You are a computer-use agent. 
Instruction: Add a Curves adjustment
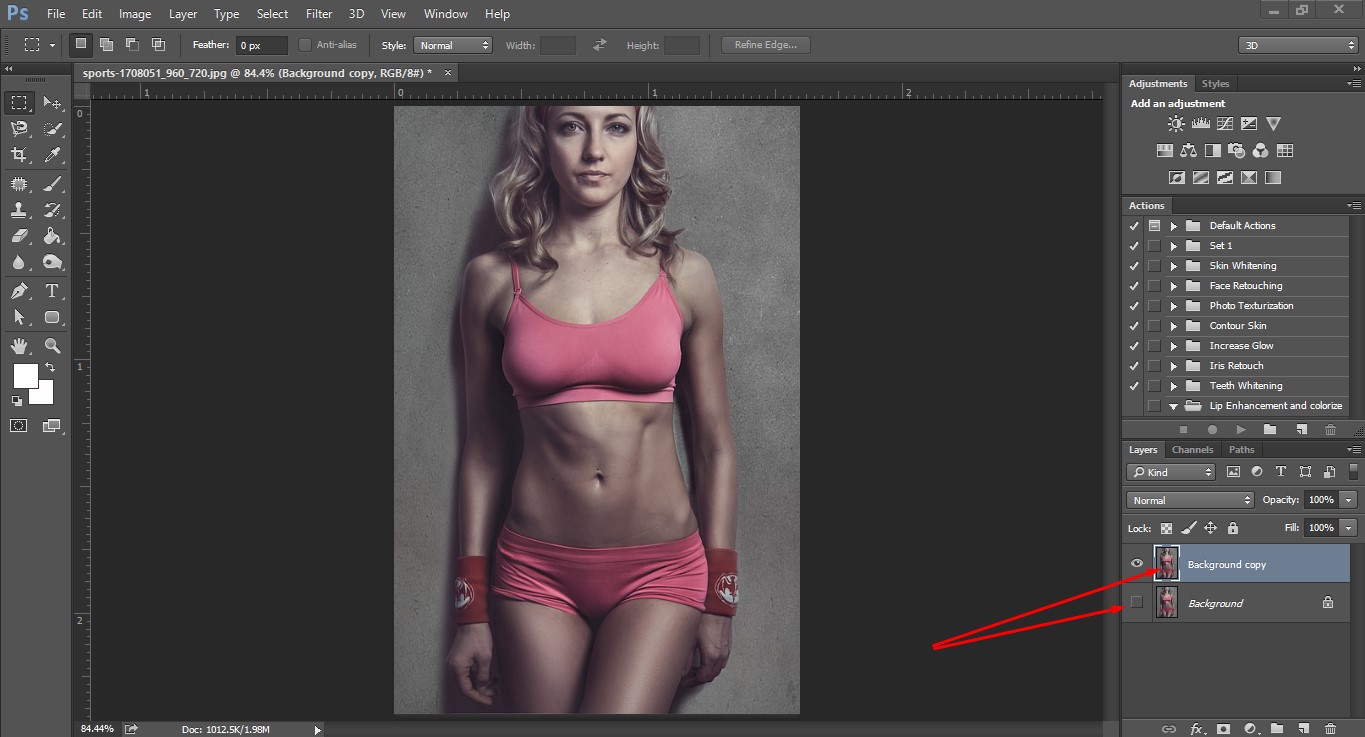tap(1225, 124)
